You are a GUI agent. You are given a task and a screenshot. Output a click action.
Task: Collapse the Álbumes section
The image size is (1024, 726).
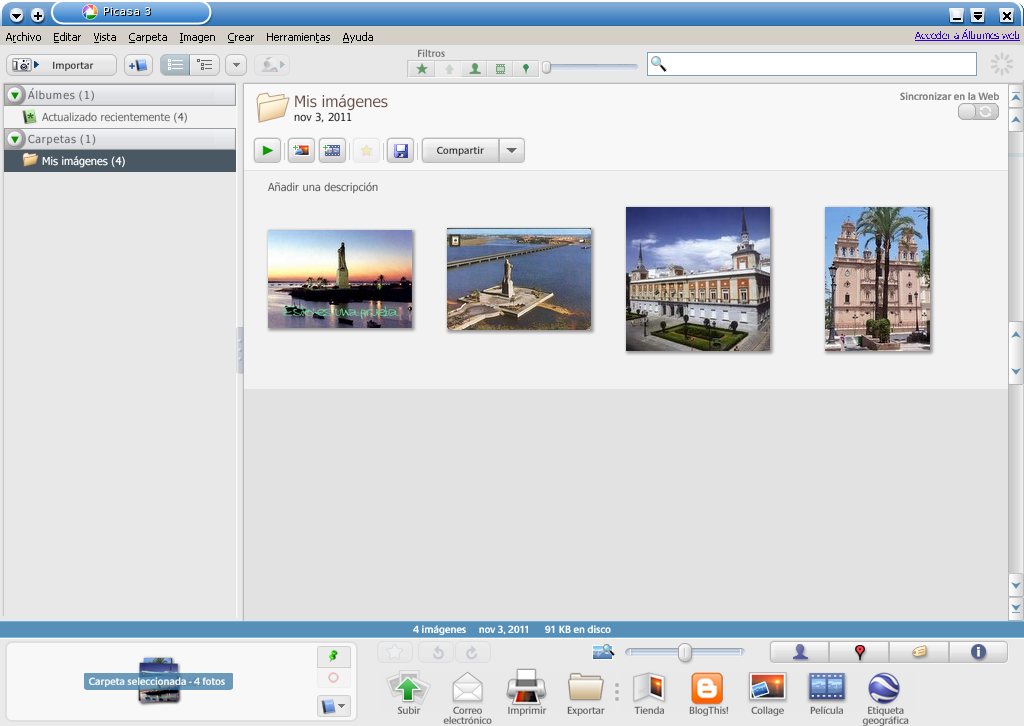pos(13,95)
